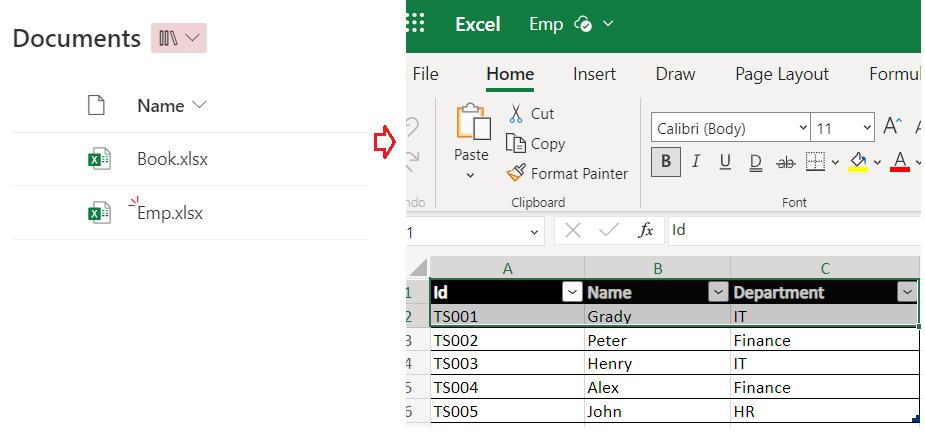This screenshot has width=925, height=433.
Task: Toggle strikethrough formatting
Action: [x=785, y=163]
